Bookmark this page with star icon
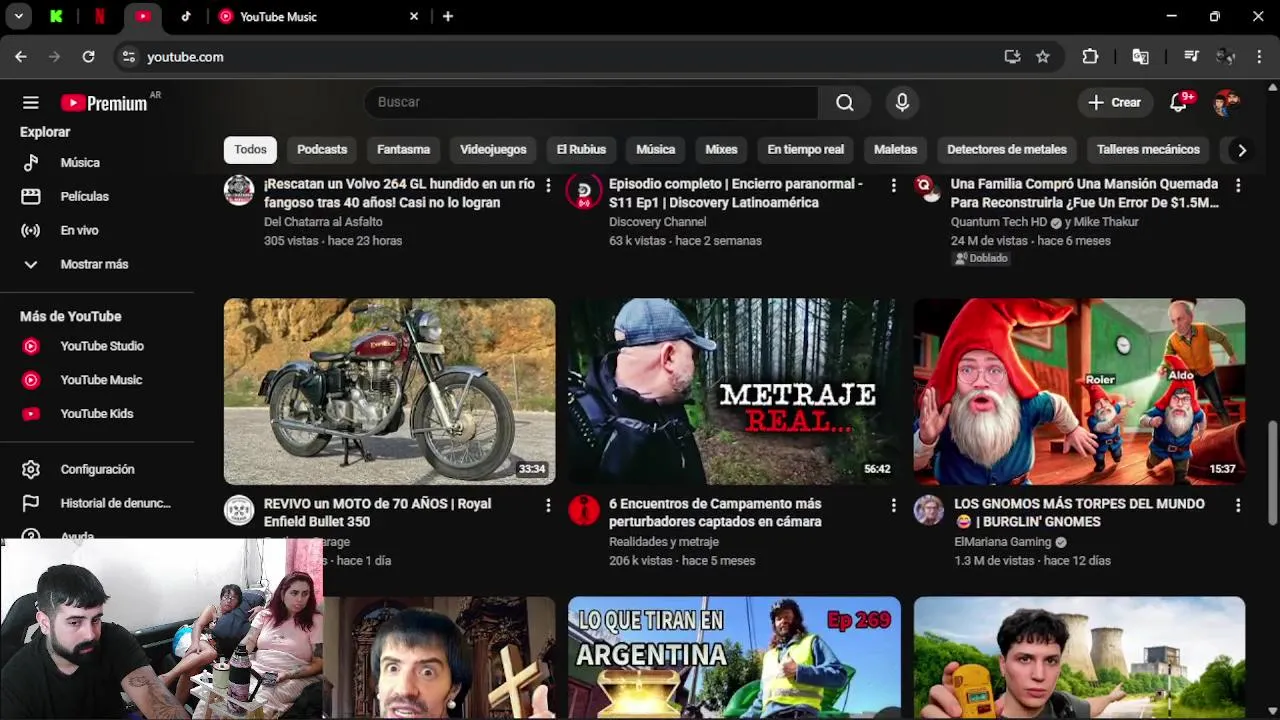The image size is (1280, 720). coord(1042,57)
